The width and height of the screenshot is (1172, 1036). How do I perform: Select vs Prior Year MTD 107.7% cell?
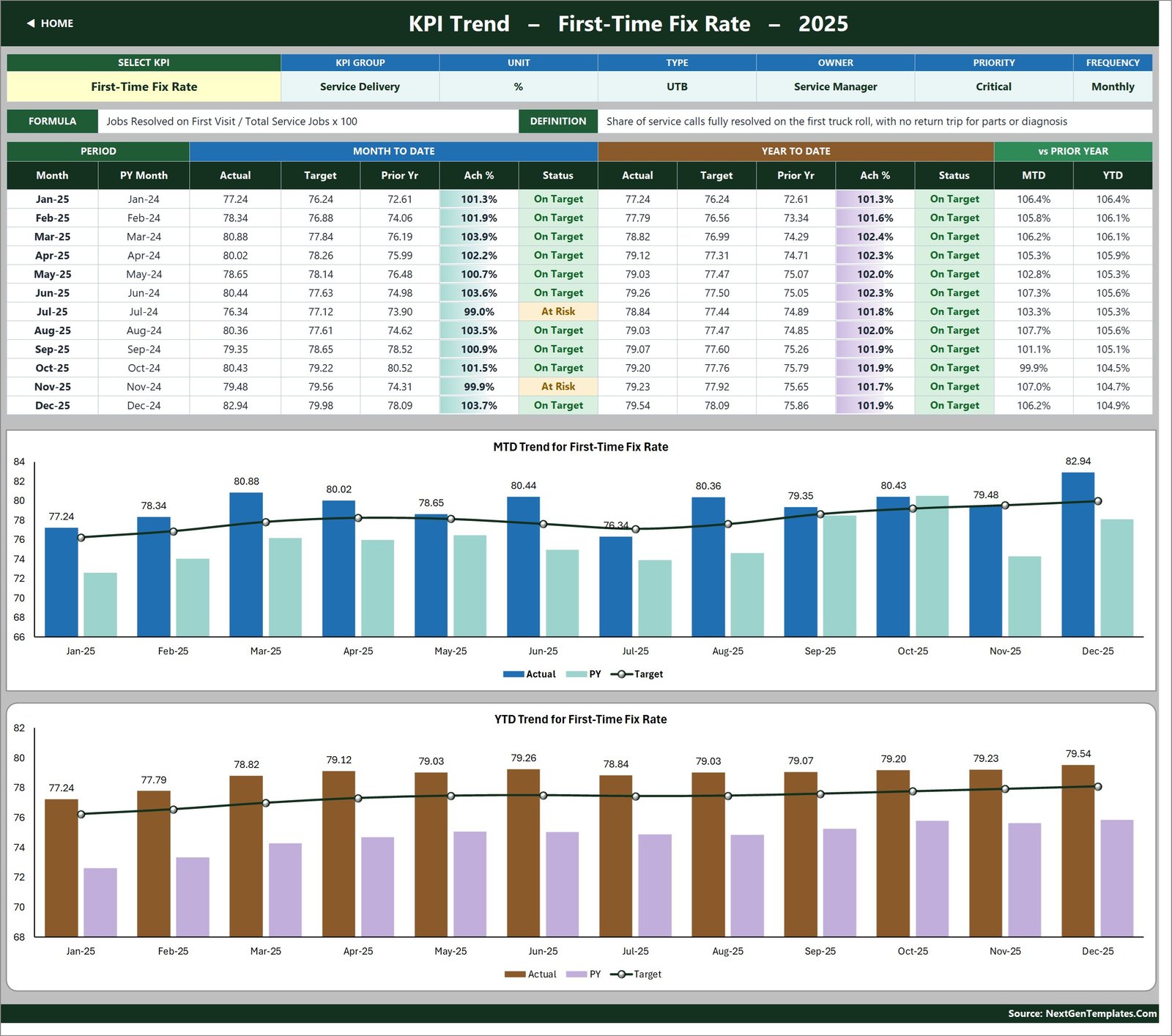pyautogui.click(x=1034, y=330)
